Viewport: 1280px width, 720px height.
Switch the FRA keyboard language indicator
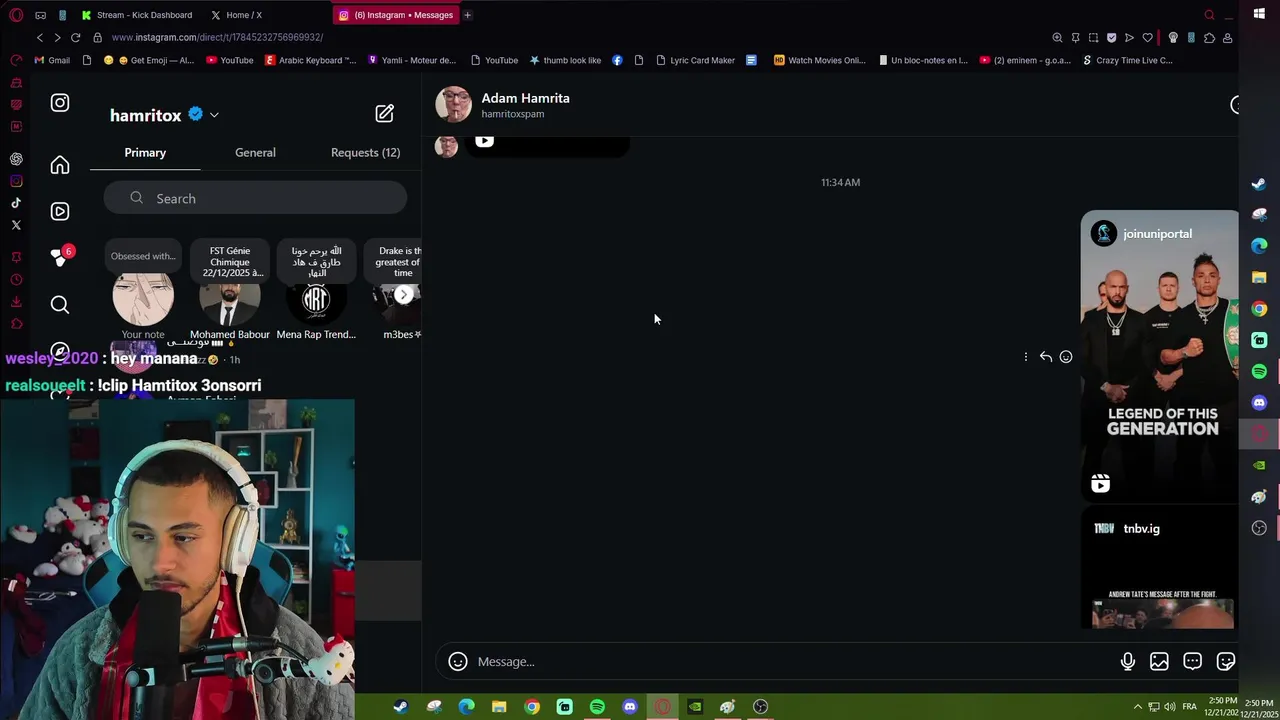point(1189,707)
